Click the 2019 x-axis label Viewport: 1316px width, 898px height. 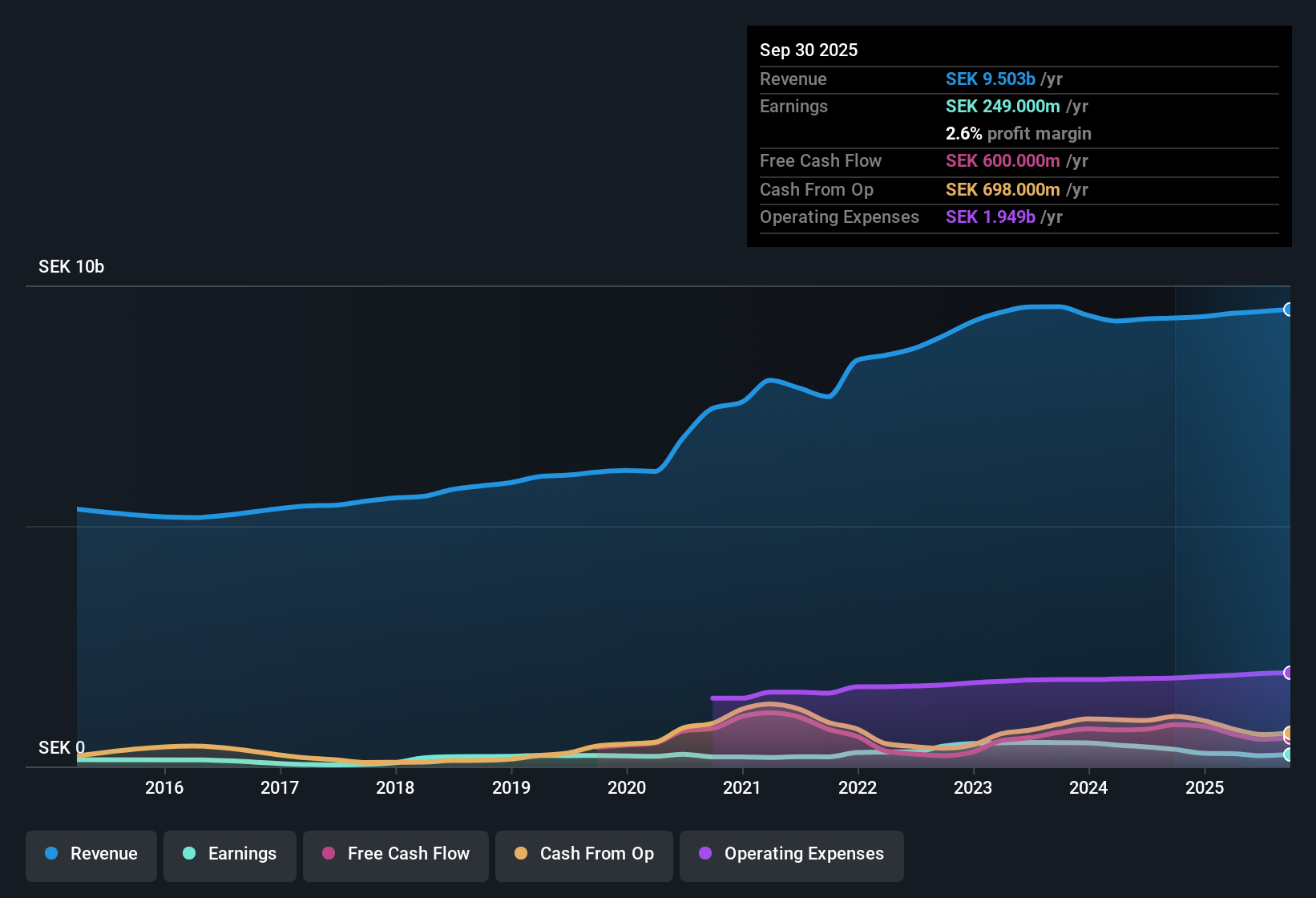(x=511, y=788)
